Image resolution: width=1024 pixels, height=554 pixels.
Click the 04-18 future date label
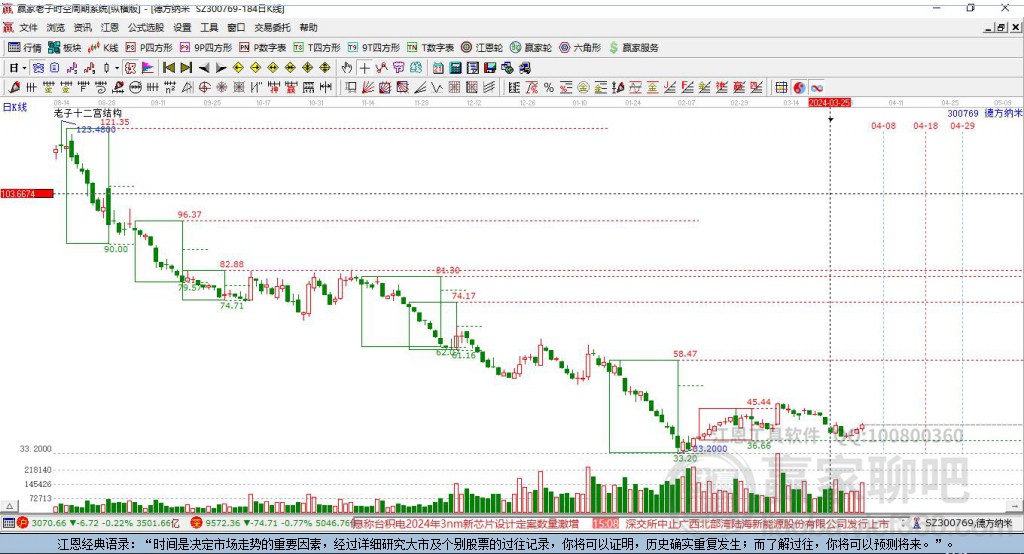925,125
